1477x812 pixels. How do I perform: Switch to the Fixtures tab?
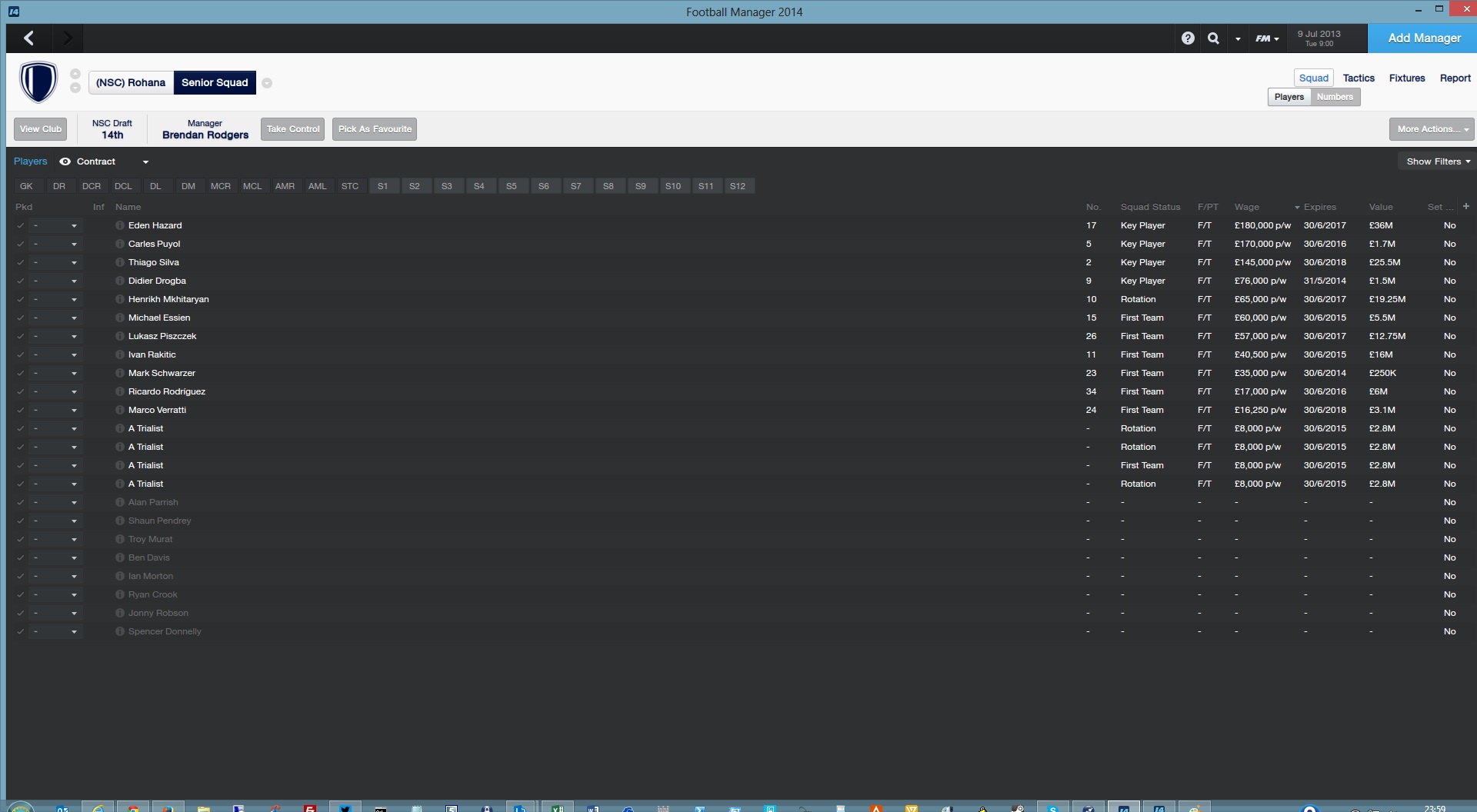1407,78
